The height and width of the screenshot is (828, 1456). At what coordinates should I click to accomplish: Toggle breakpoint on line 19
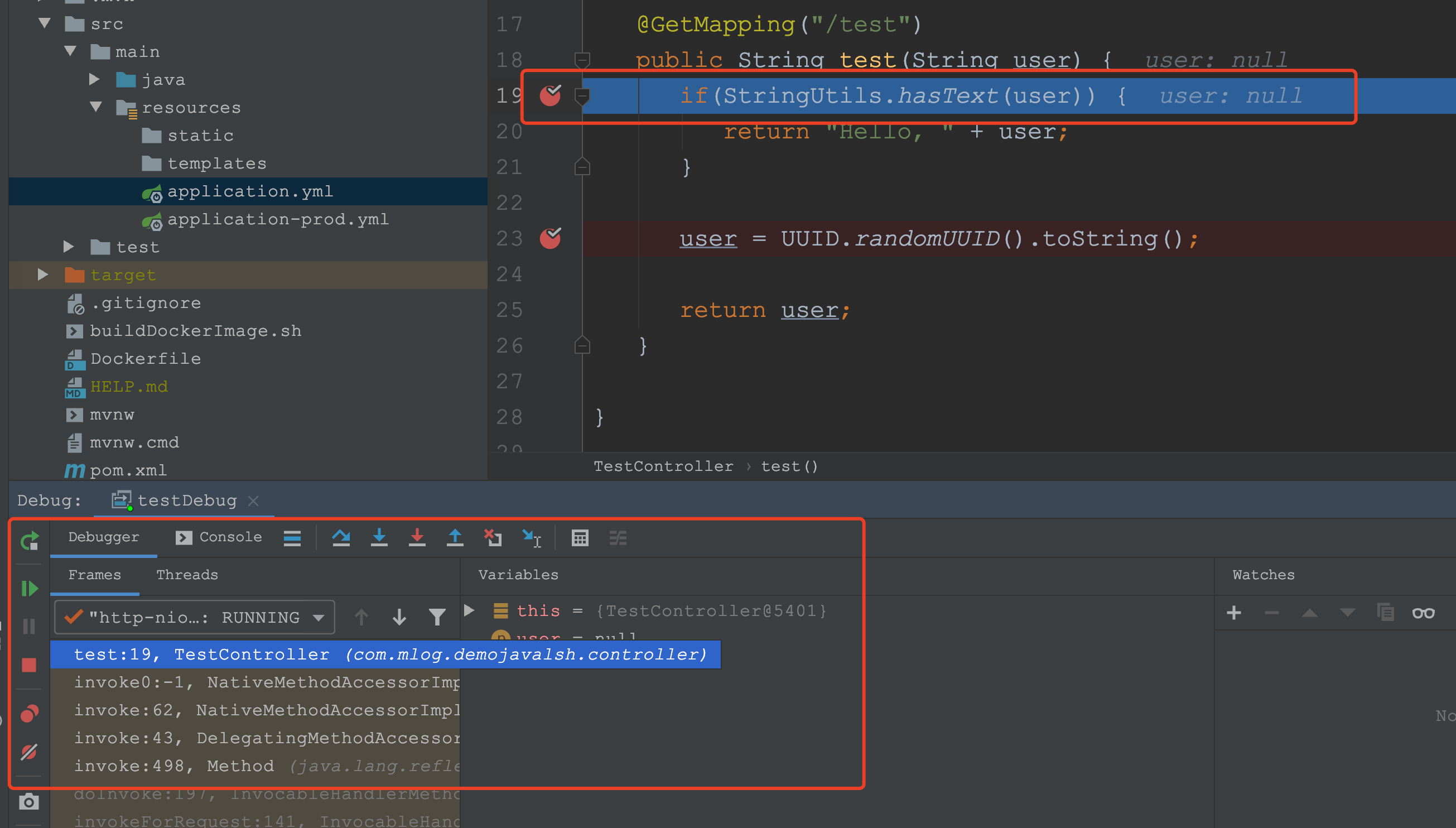[550, 95]
